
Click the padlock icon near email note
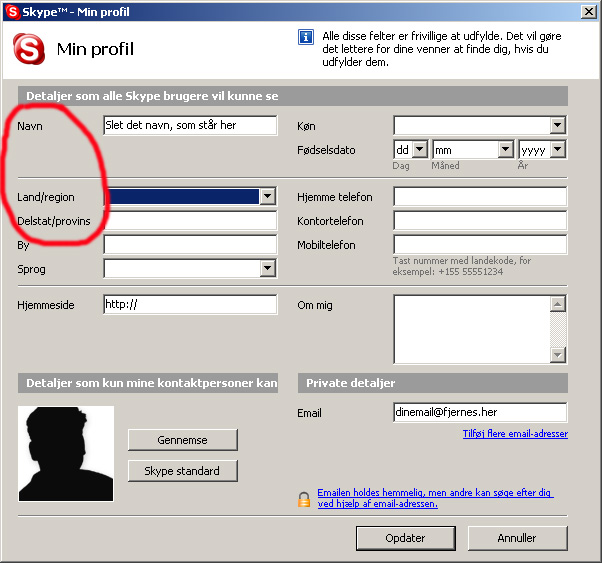tap(304, 499)
